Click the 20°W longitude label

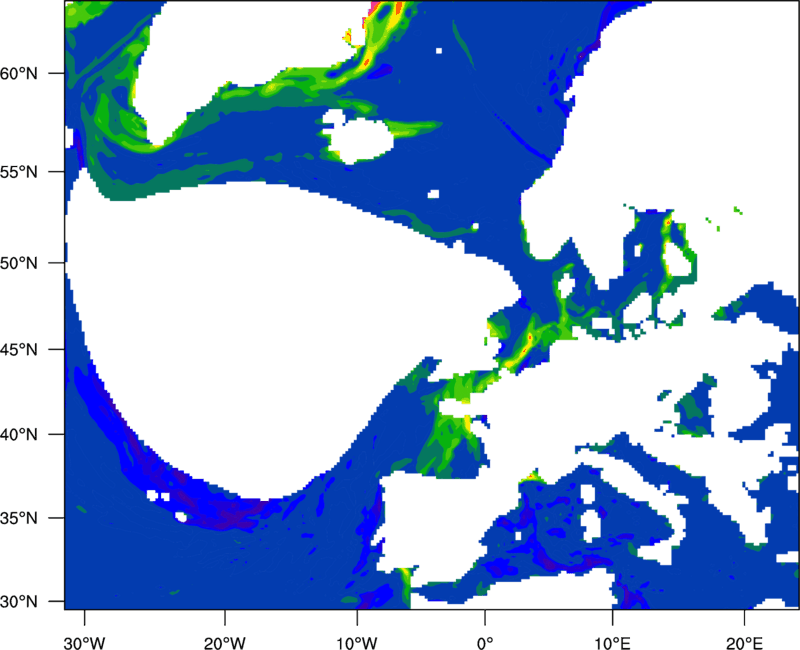point(224,643)
